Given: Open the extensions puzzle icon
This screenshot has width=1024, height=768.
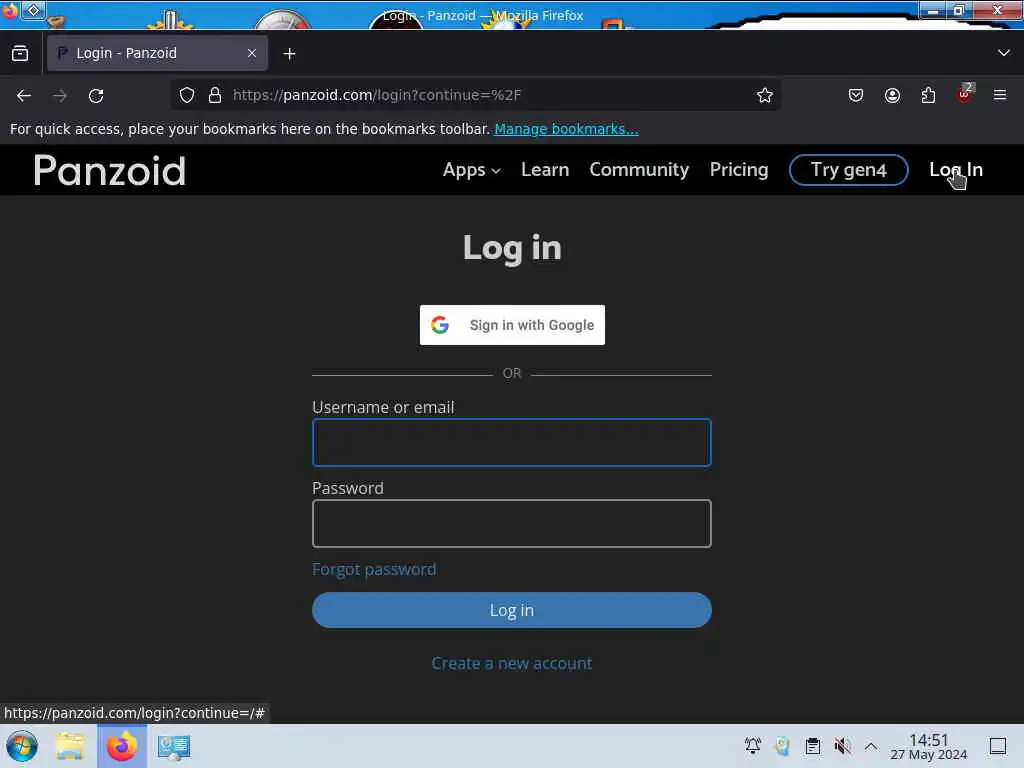Looking at the screenshot, I should 928,95.
